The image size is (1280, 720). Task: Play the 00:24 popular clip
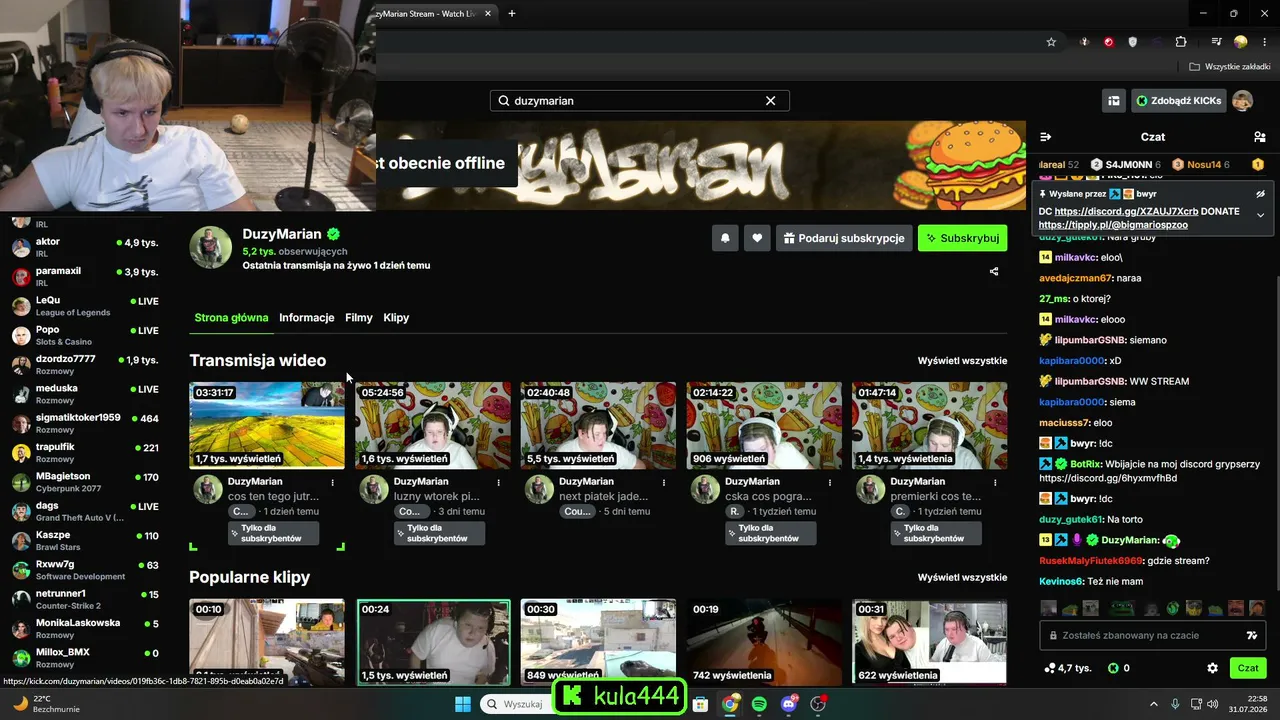pyautogui.click(x=433, y=642)
